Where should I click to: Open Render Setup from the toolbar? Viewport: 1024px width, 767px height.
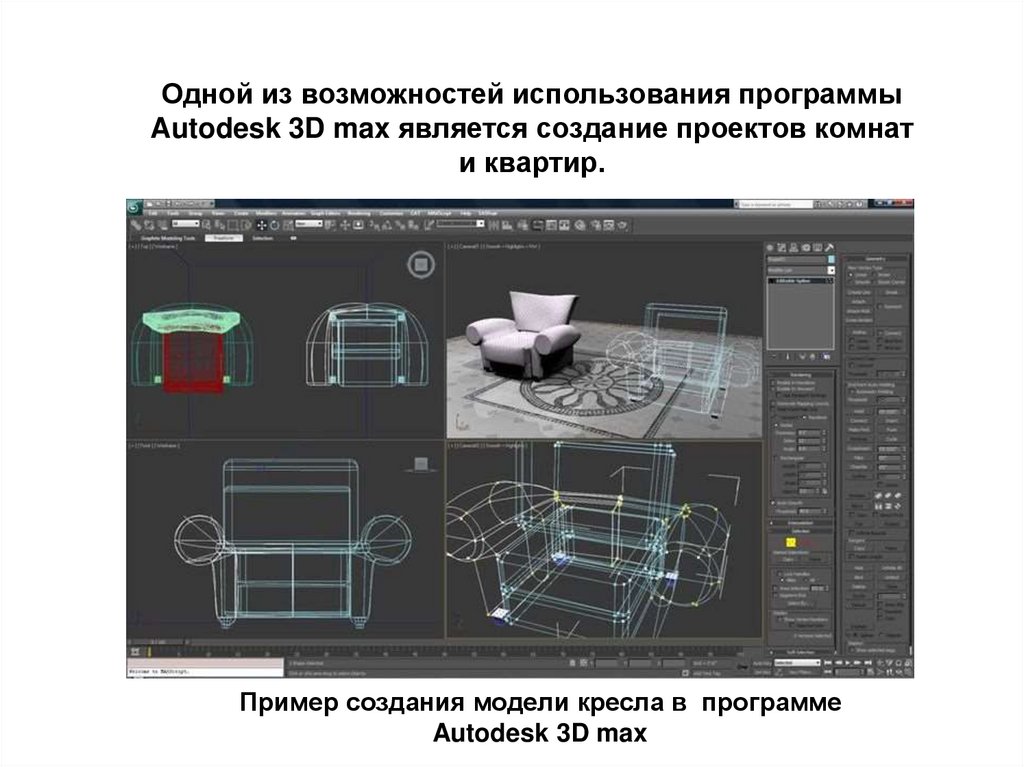point(595,225)
